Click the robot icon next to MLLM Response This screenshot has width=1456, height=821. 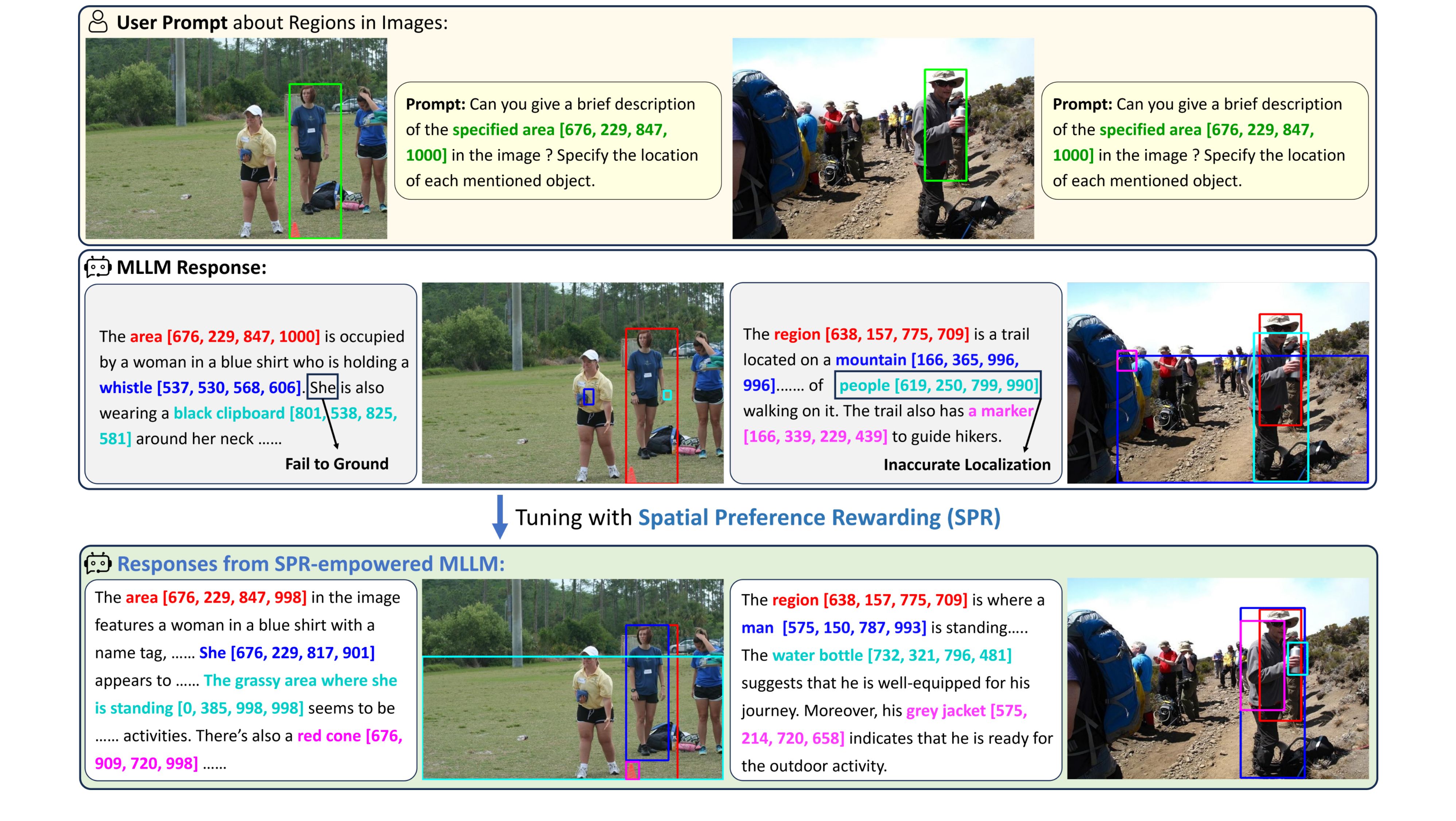tap(98, 267)
